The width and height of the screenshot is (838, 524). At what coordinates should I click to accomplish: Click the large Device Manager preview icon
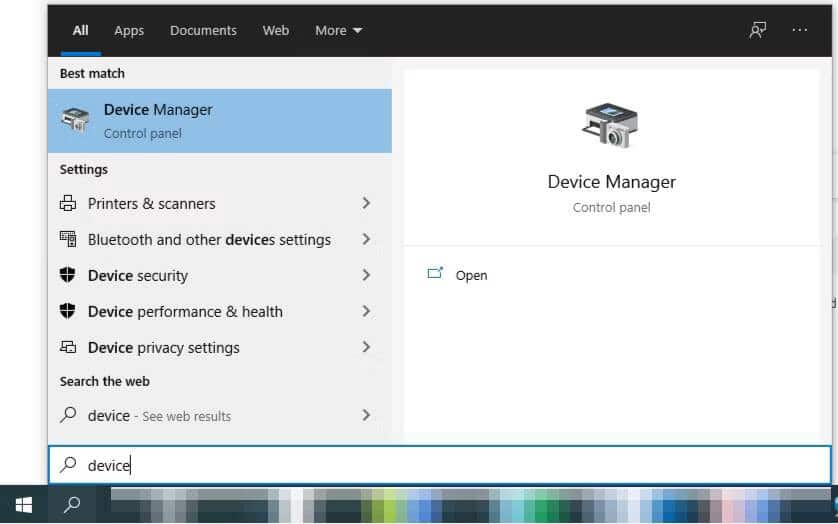610,125
